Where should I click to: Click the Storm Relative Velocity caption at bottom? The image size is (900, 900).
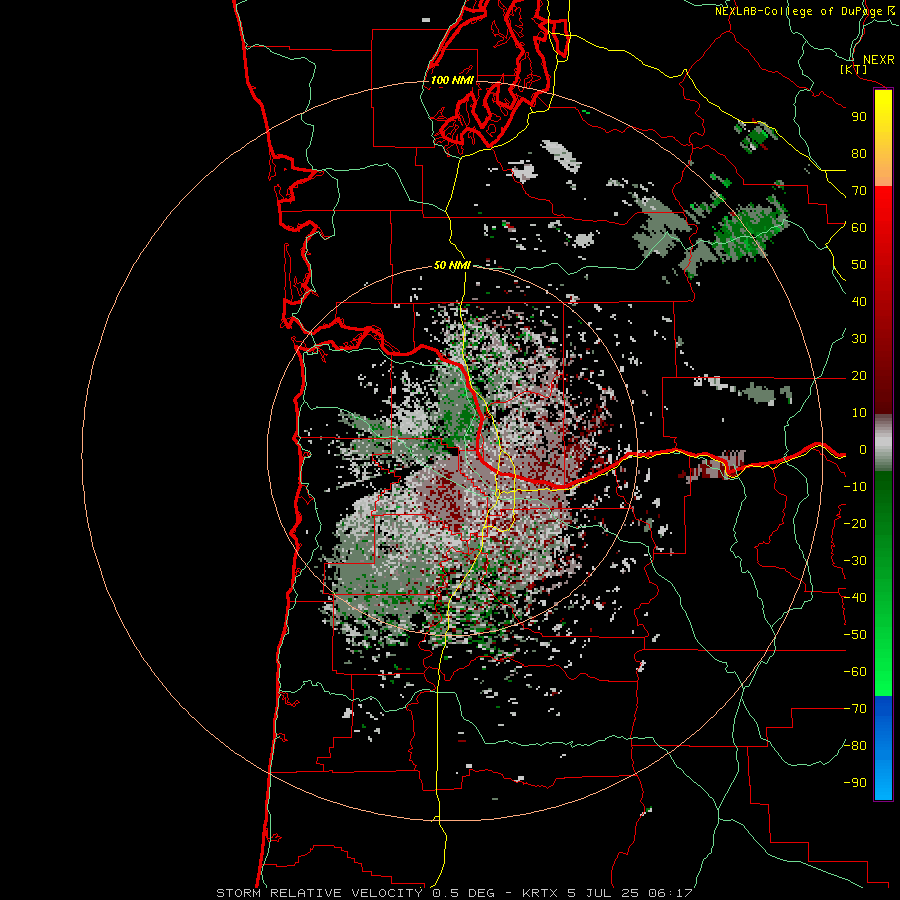tap(454, 893)
